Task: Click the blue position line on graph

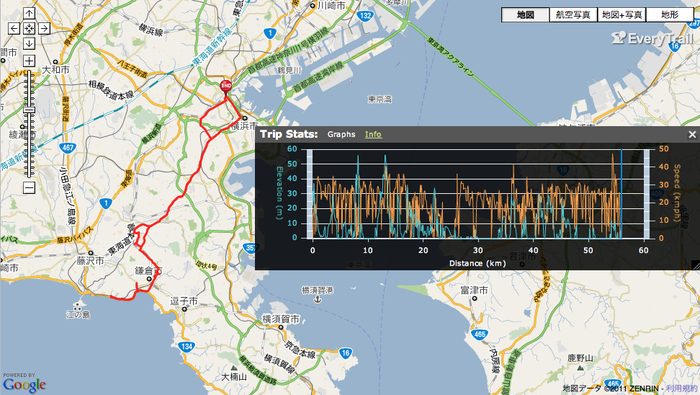Action: [x=621, y=194]
